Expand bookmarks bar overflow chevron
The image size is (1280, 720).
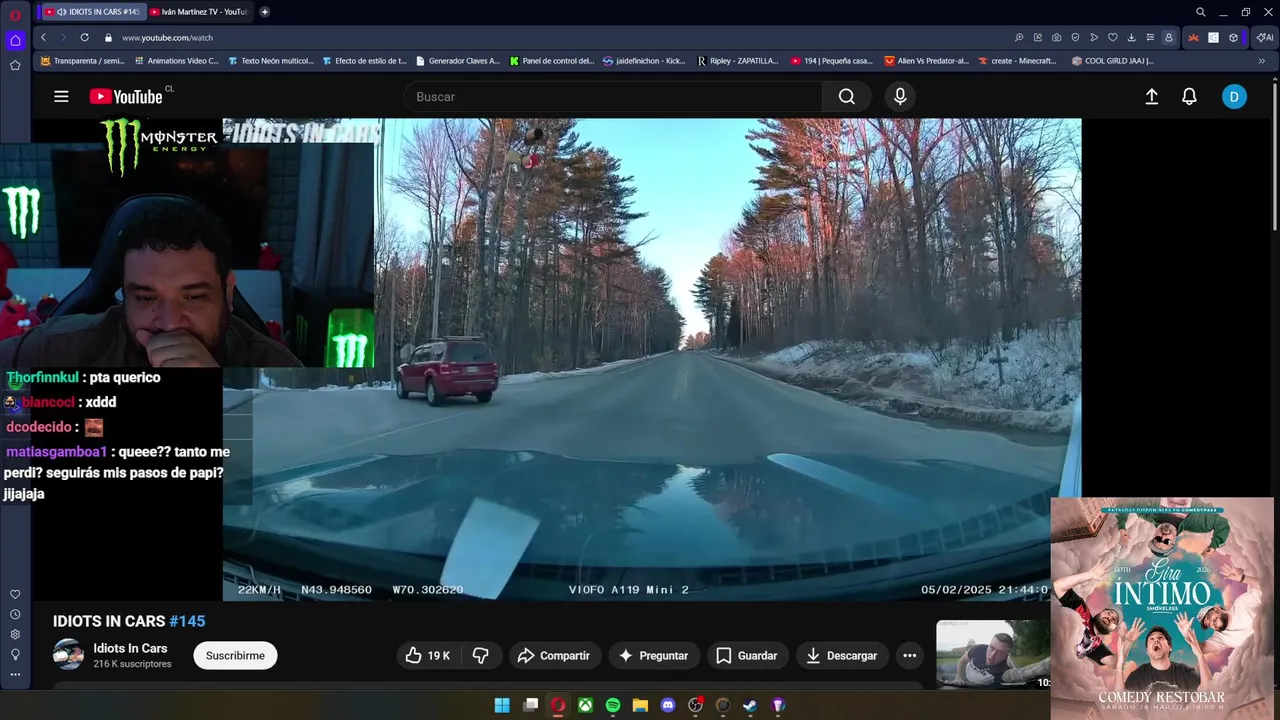click(1261, 61)
